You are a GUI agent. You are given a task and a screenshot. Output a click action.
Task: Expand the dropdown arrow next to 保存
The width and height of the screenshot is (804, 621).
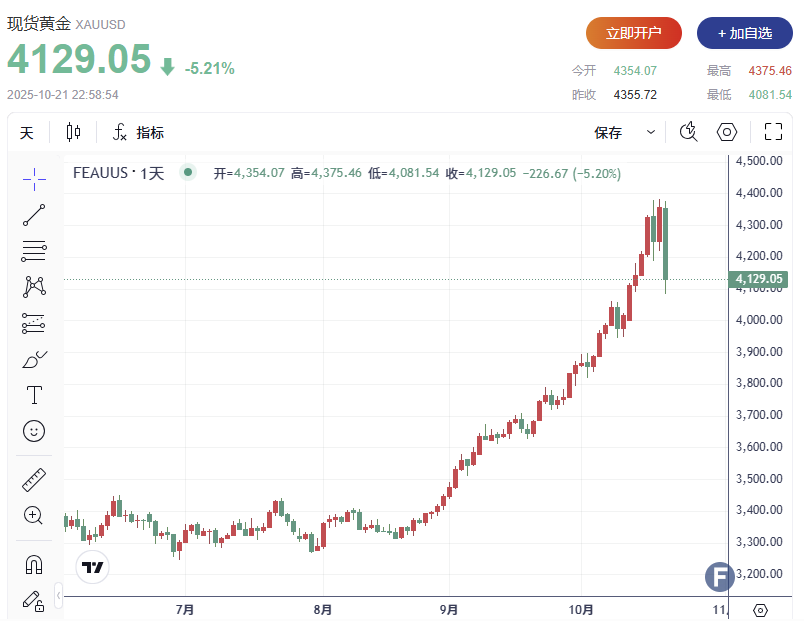pos(651,132)
